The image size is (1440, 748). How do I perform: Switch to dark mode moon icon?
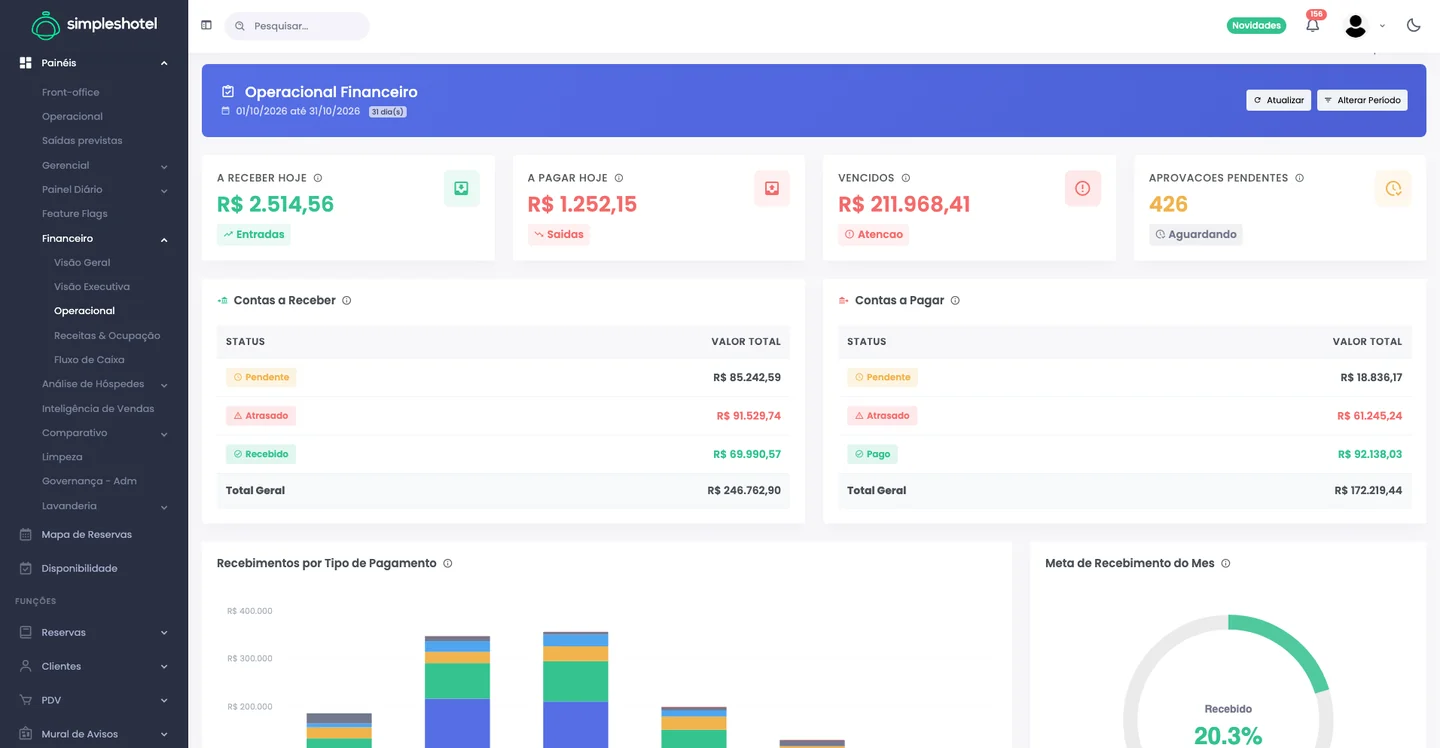1413,25
